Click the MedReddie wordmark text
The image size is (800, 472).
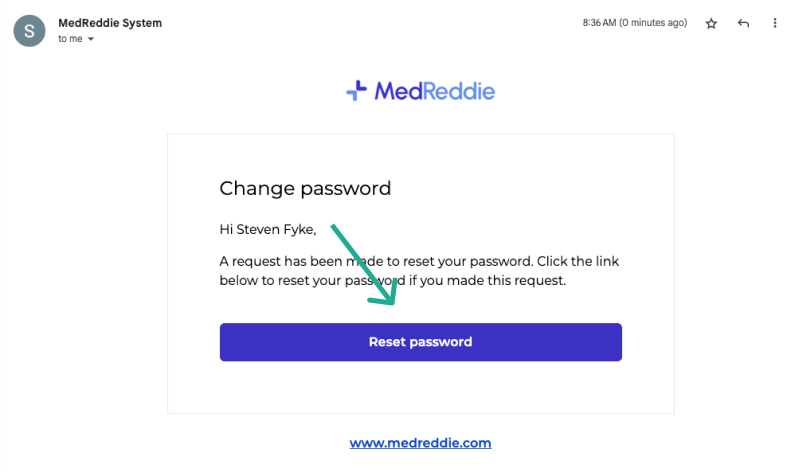[x=434, y=92]
